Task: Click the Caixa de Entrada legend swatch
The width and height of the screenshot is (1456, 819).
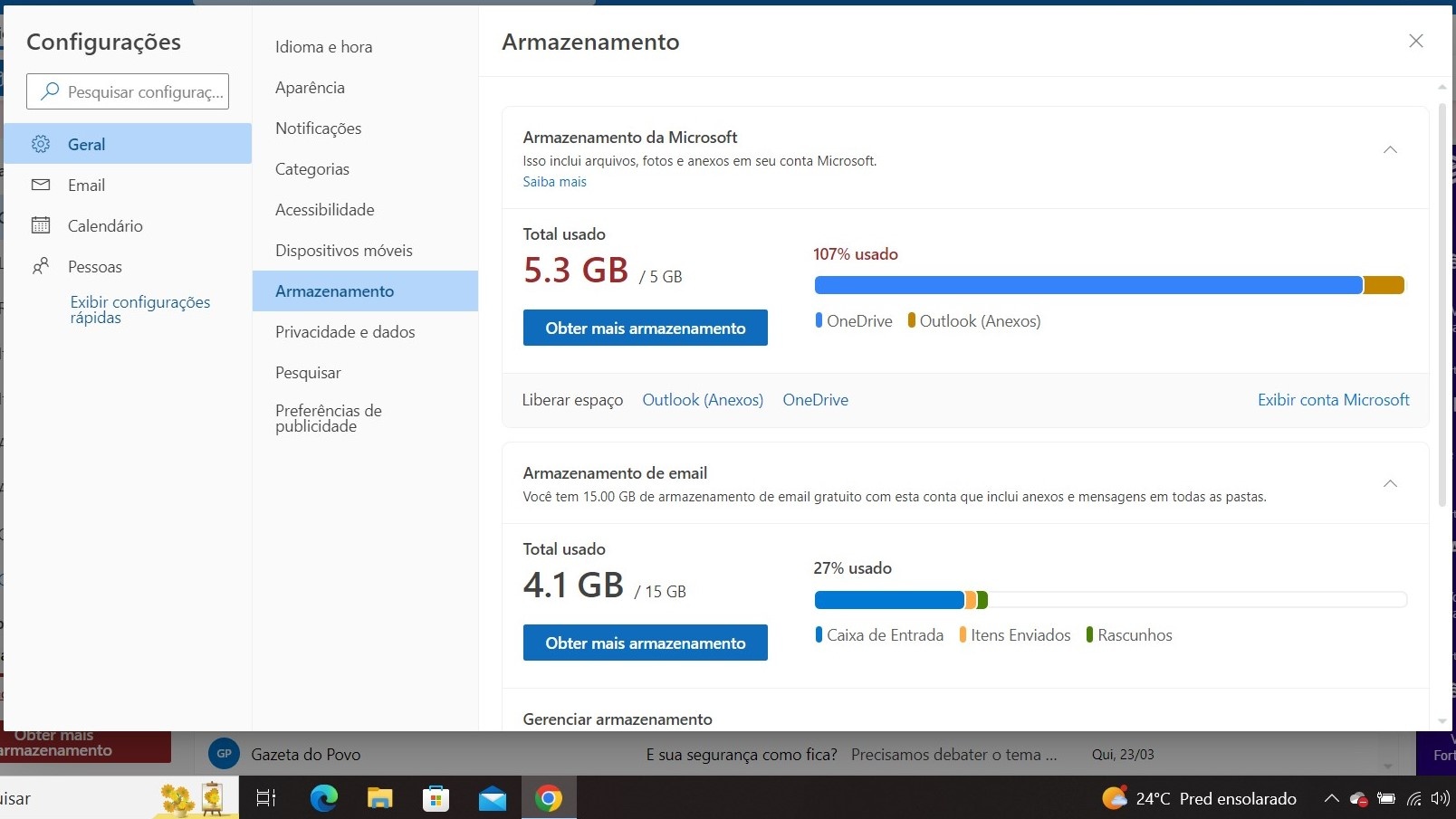Action: click(819, 634)
